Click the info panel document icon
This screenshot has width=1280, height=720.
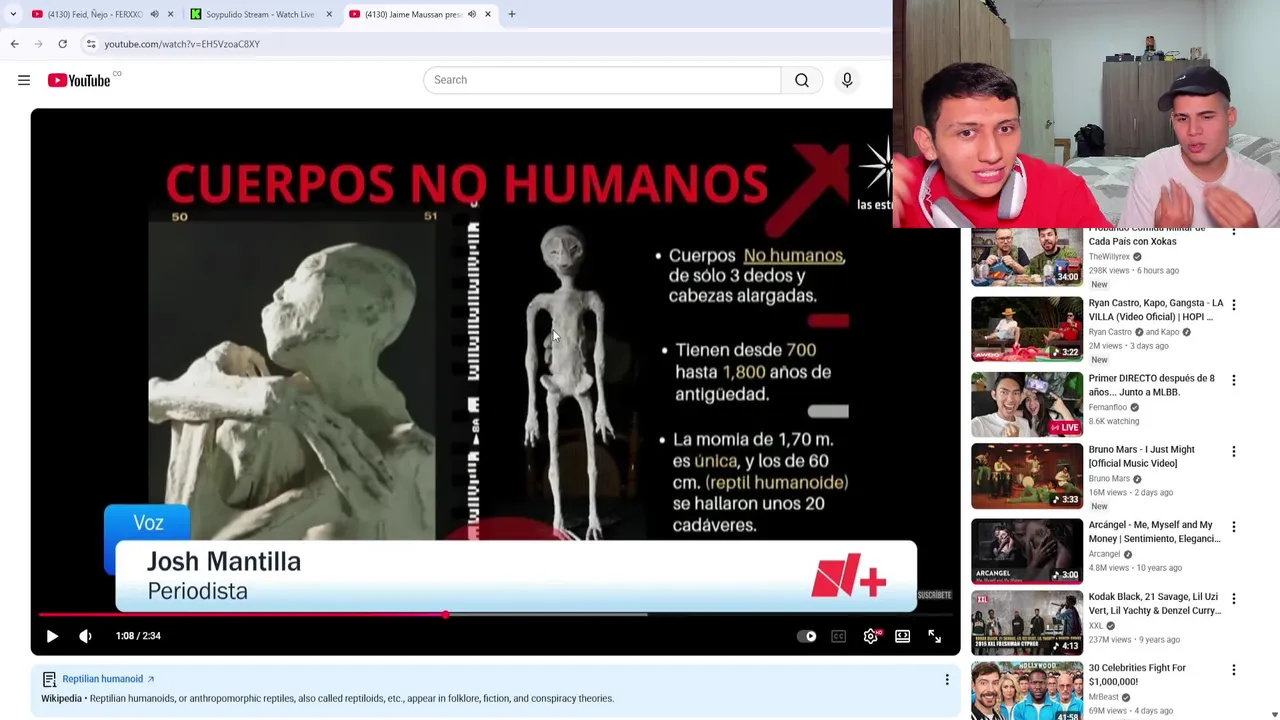click(x=49, y=679)
